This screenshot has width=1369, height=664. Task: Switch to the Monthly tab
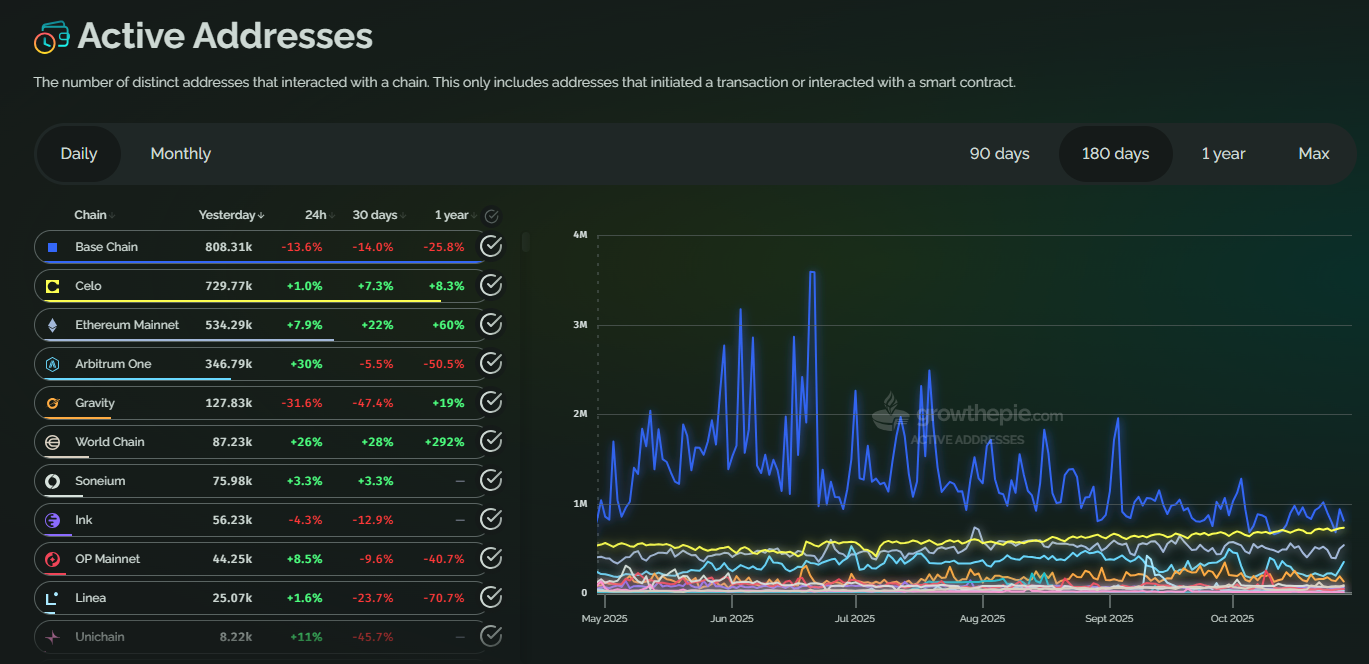180,154
